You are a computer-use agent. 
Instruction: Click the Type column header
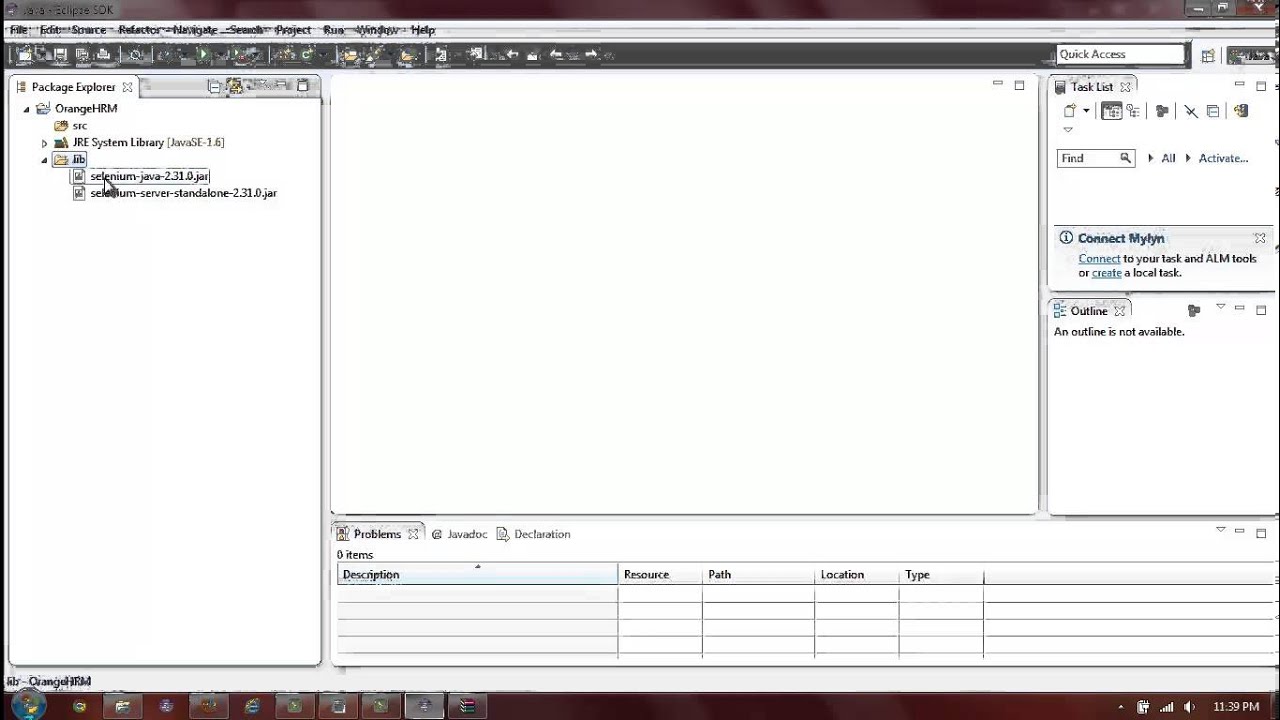(941, 575)
